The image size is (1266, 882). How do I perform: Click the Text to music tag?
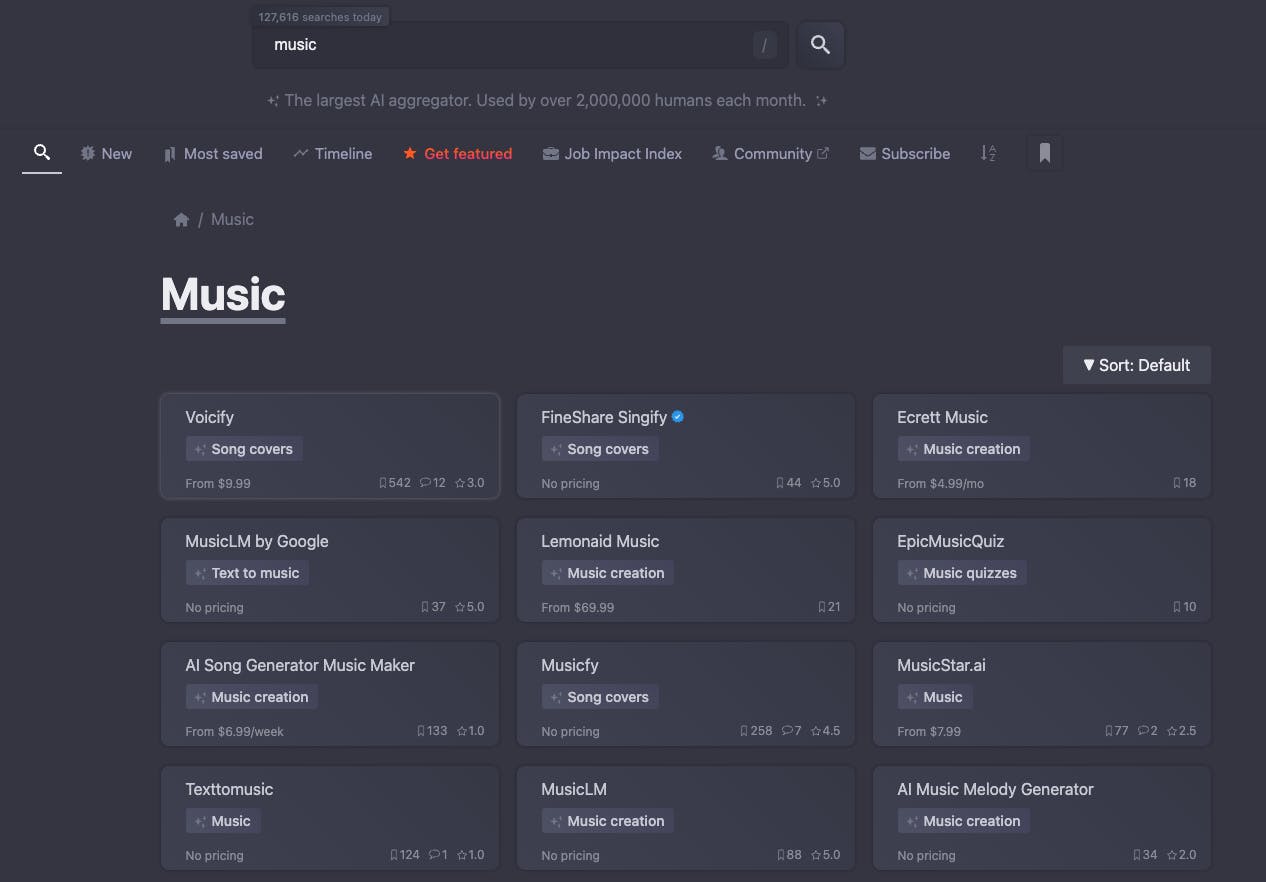pos(248,573)
